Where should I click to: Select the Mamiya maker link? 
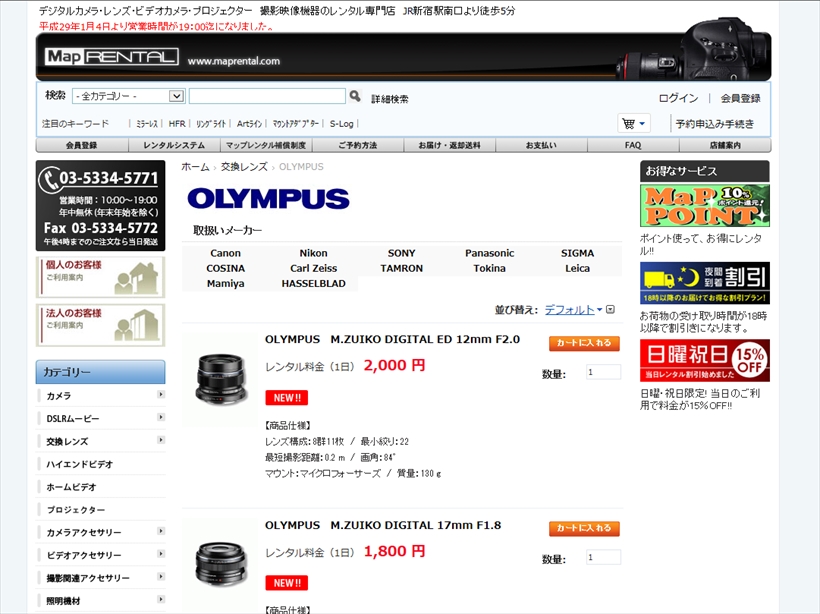(225, 283)
